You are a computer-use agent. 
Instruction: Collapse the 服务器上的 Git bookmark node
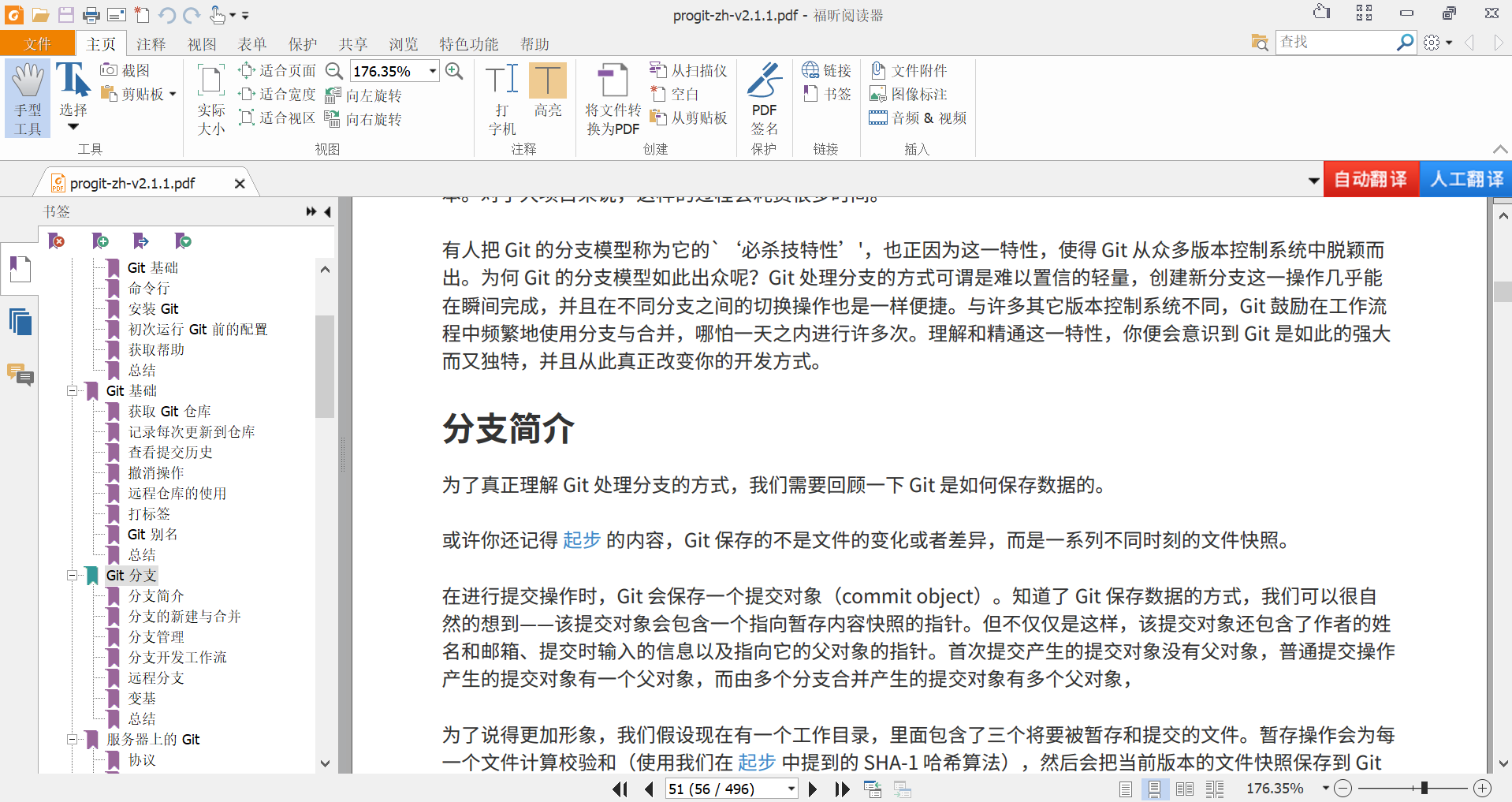pos(72,739)
